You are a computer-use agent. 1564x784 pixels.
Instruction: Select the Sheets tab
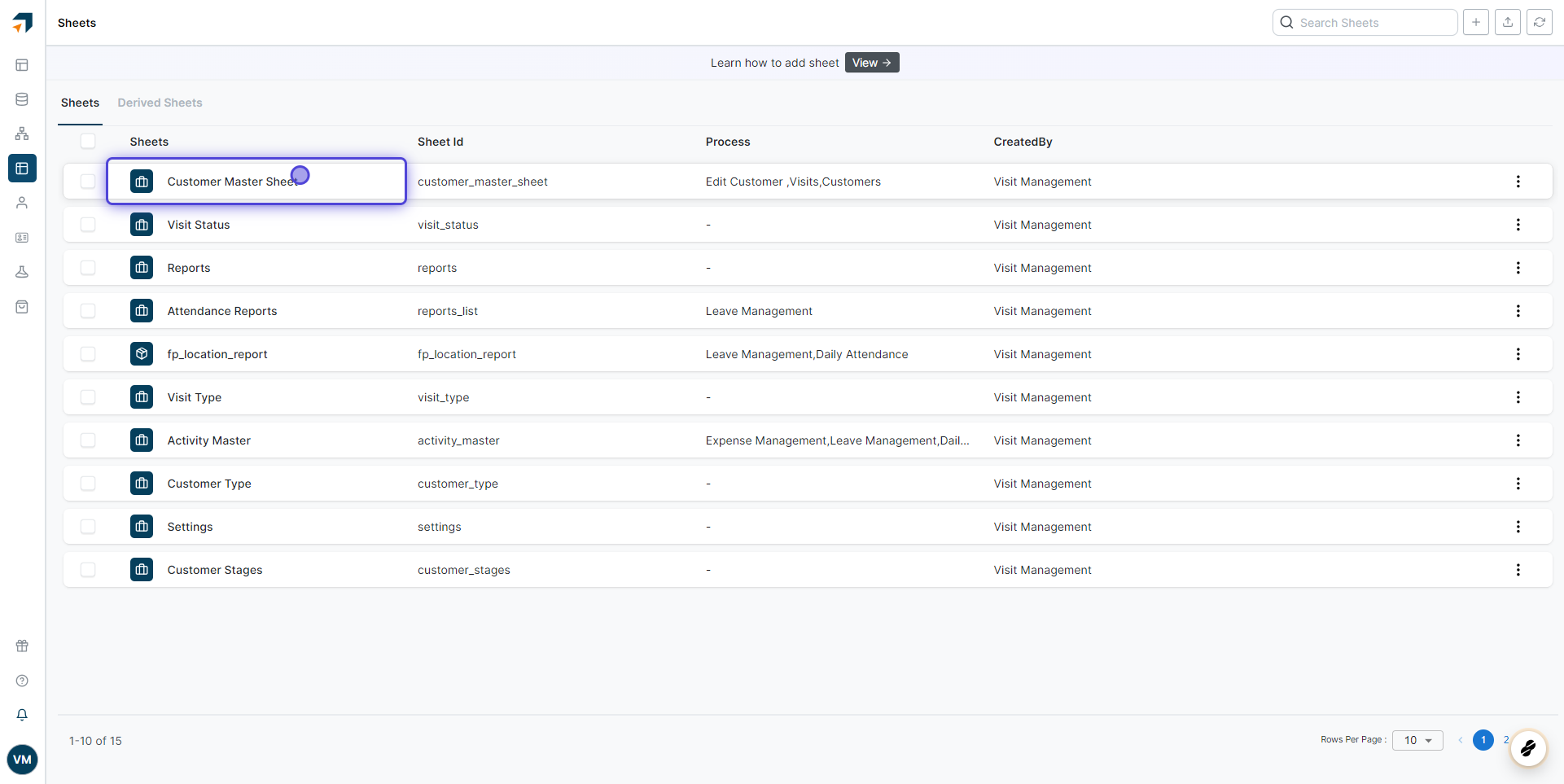point(80,103)
